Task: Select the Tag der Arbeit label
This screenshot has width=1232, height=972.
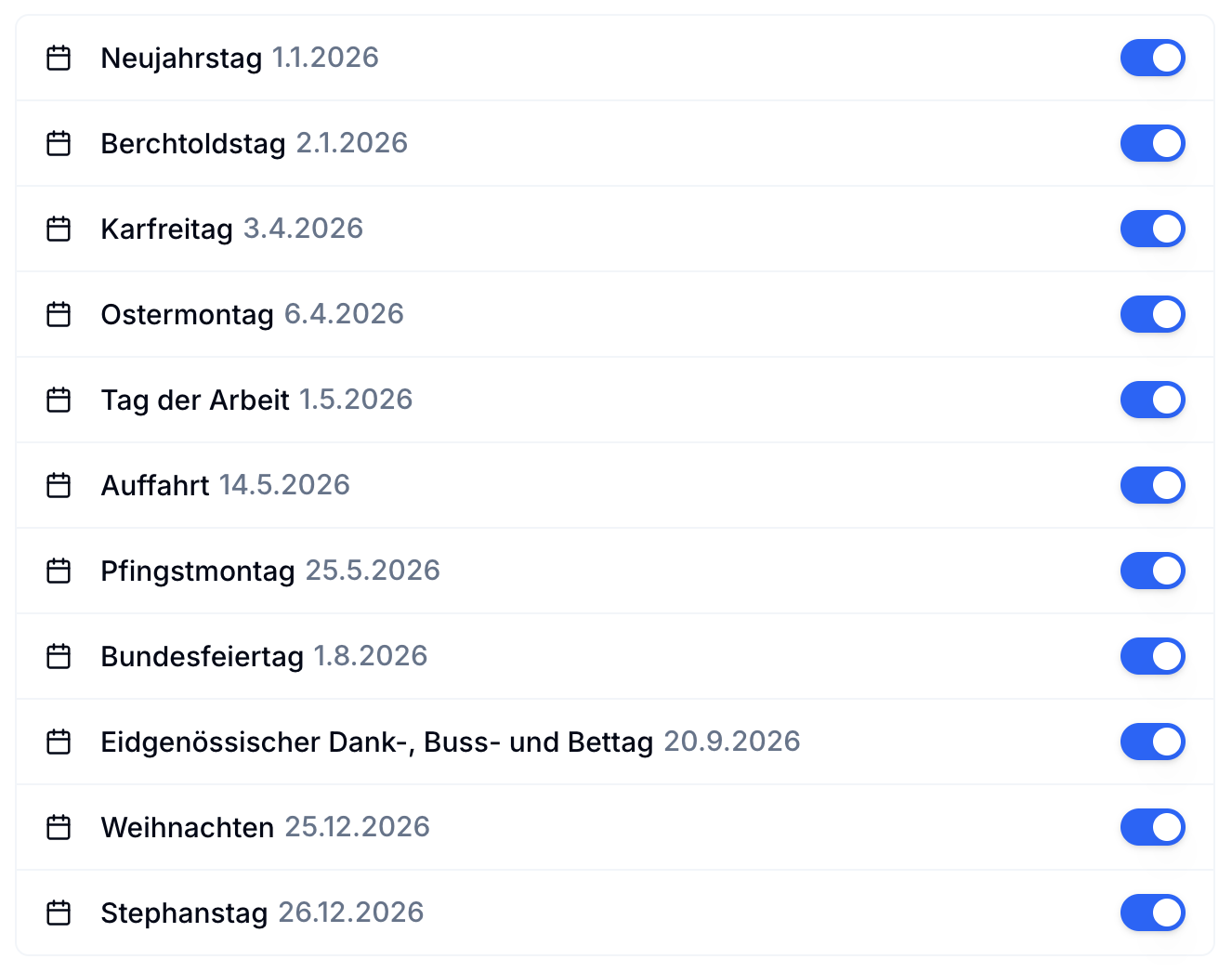Action: pyautogui.click(x=195, y=400)
